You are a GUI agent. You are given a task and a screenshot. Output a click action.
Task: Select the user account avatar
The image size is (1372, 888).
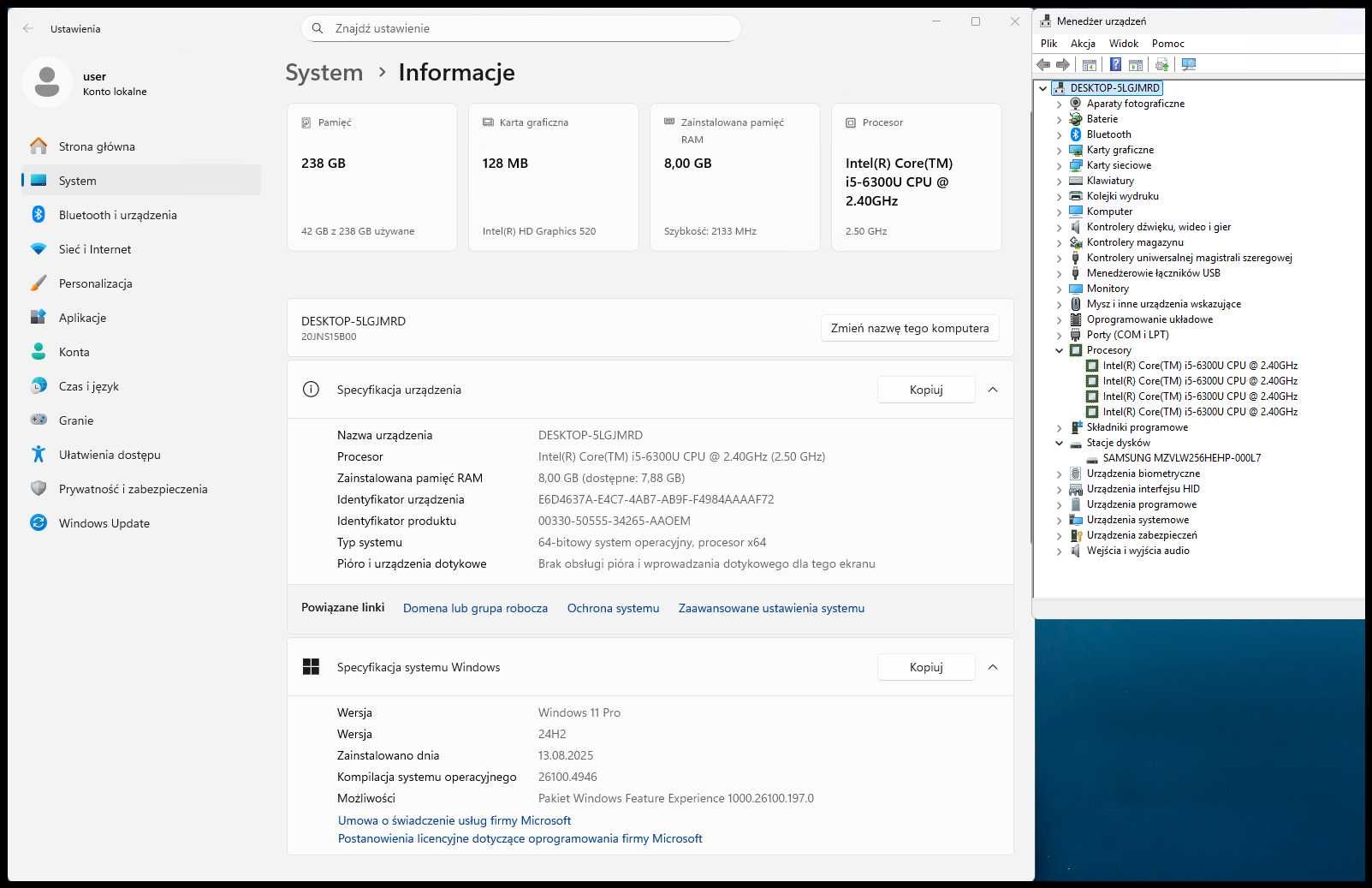coord(47,82)
